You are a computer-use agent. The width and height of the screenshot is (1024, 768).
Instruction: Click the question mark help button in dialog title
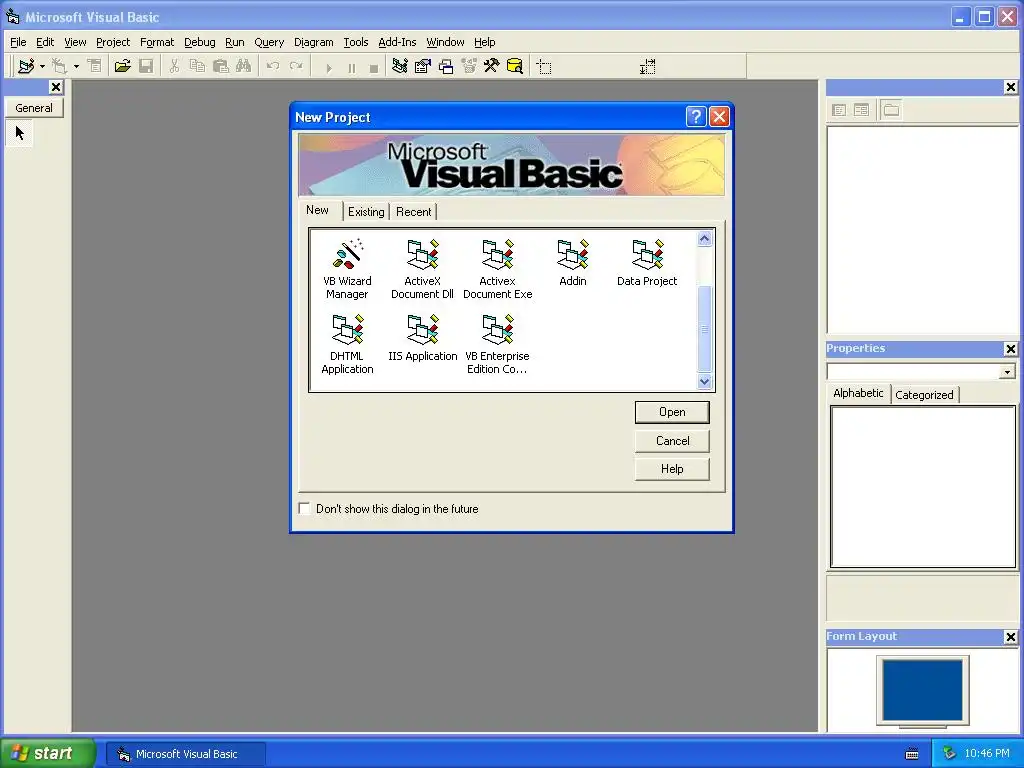point(696,116)
